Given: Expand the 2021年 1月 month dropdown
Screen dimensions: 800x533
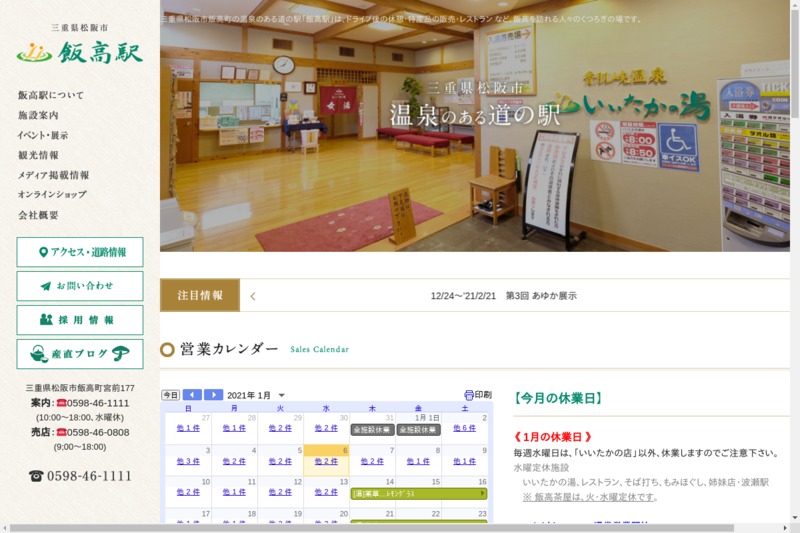Looking at the screenshot, I should pyautogui.click(x=282, y=395).
